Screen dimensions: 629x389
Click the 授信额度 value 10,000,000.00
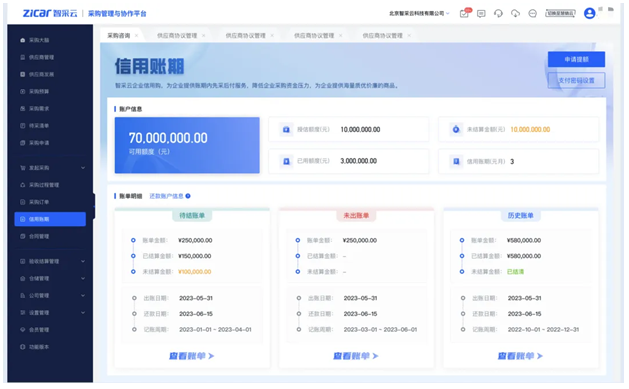pos(360,130)
